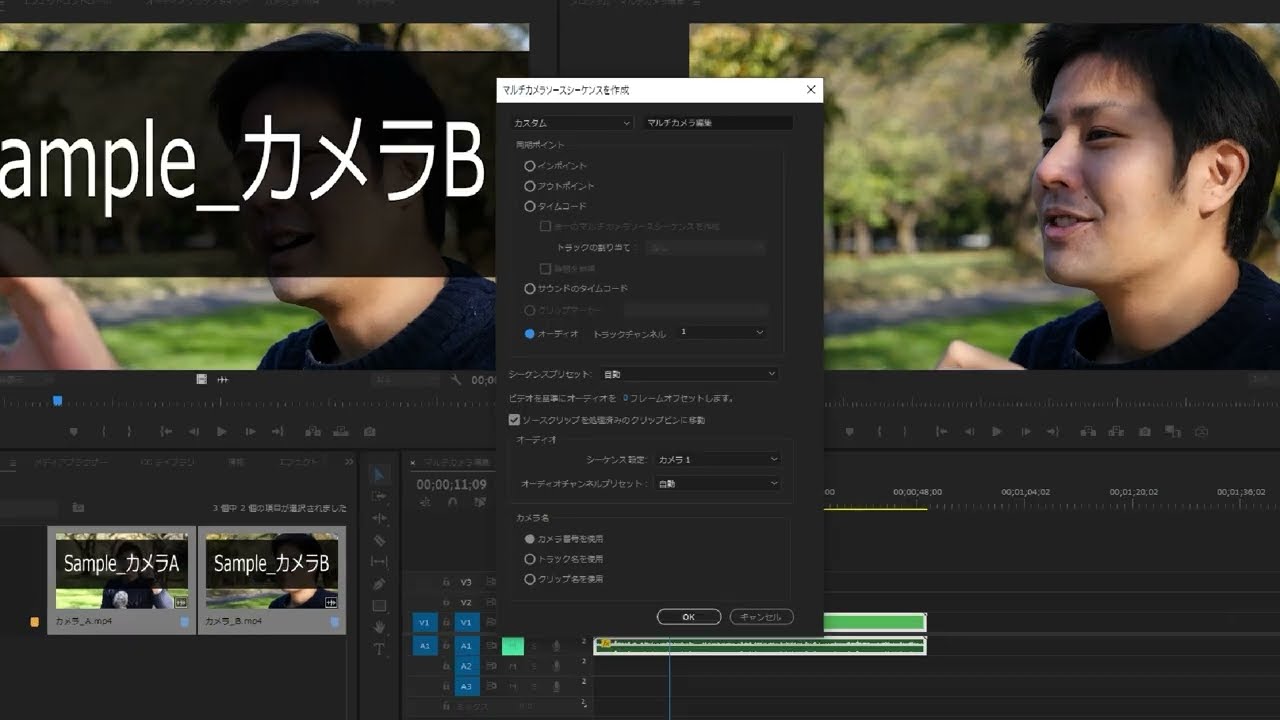Select カメラ_A.mp4 thumbnail in Project panel
Image resolution: width=1280 pixels, height=720 pixels.
(x=122, y=569)
